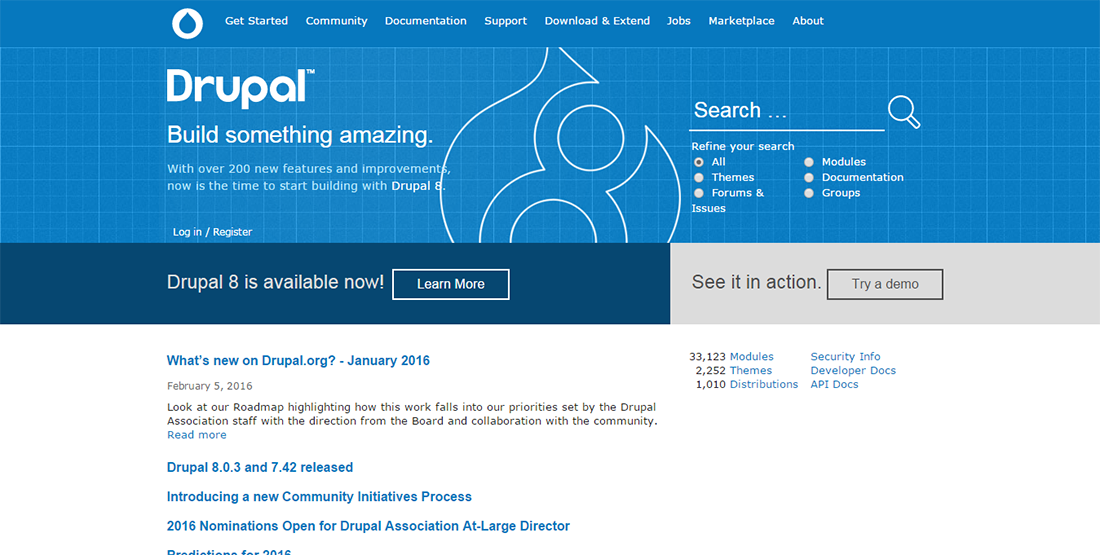
Task: Click the Themes count link
Action: 751,370
